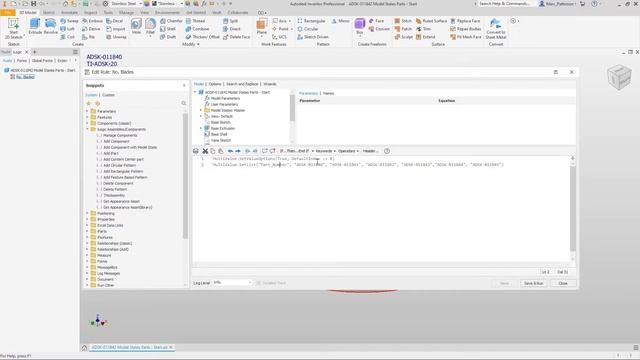Image resolution: width=640 pixels, height=360 pixels.
Task: Activate the Emboss tool
Action: [x=92, y=21]
